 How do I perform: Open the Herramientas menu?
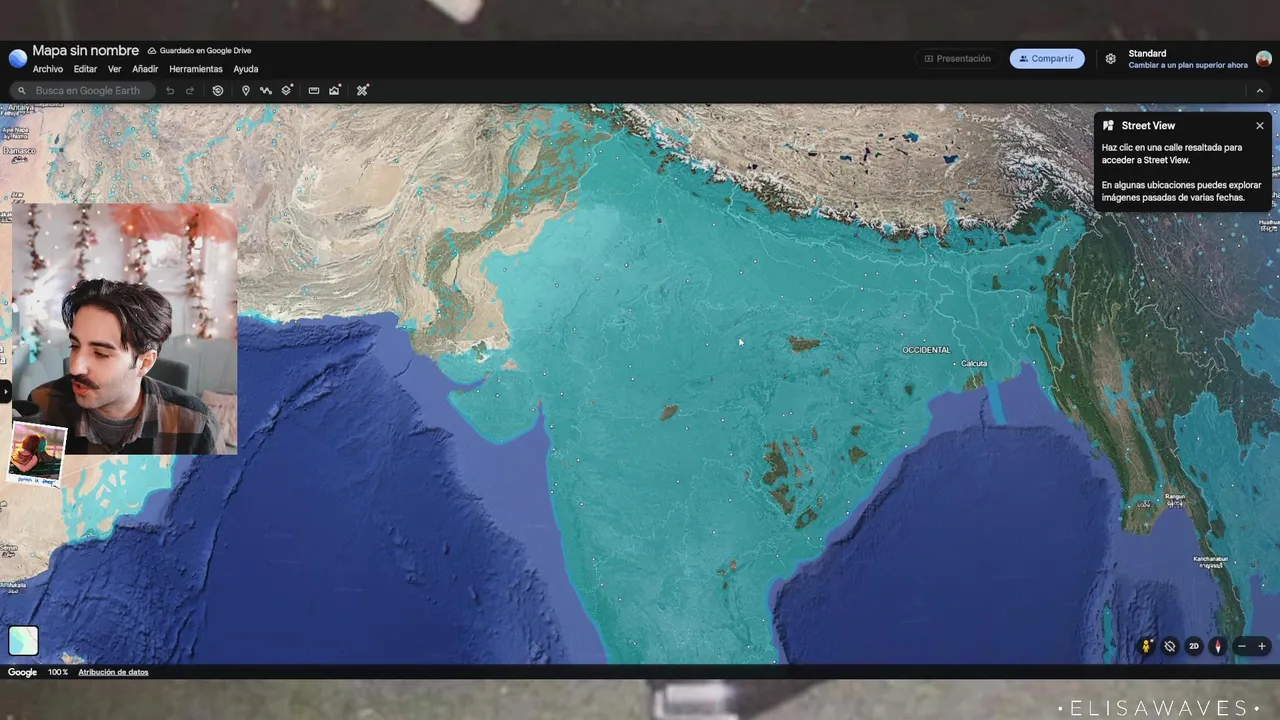tap(196, 69)
